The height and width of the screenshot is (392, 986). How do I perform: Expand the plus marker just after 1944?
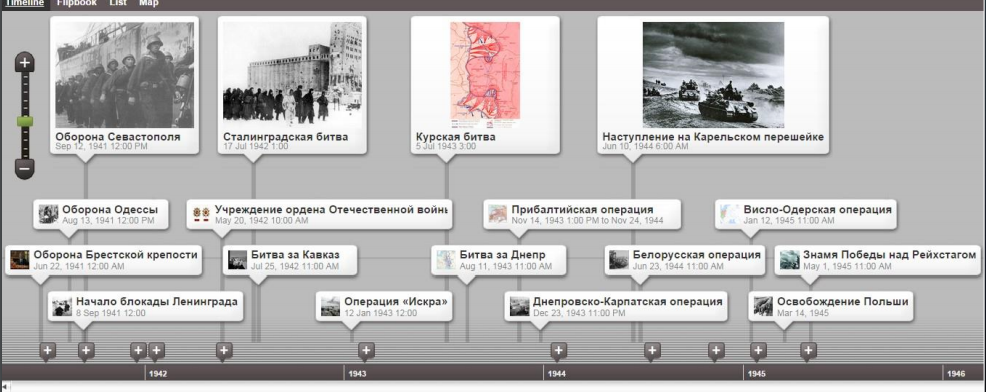point(558,350)
